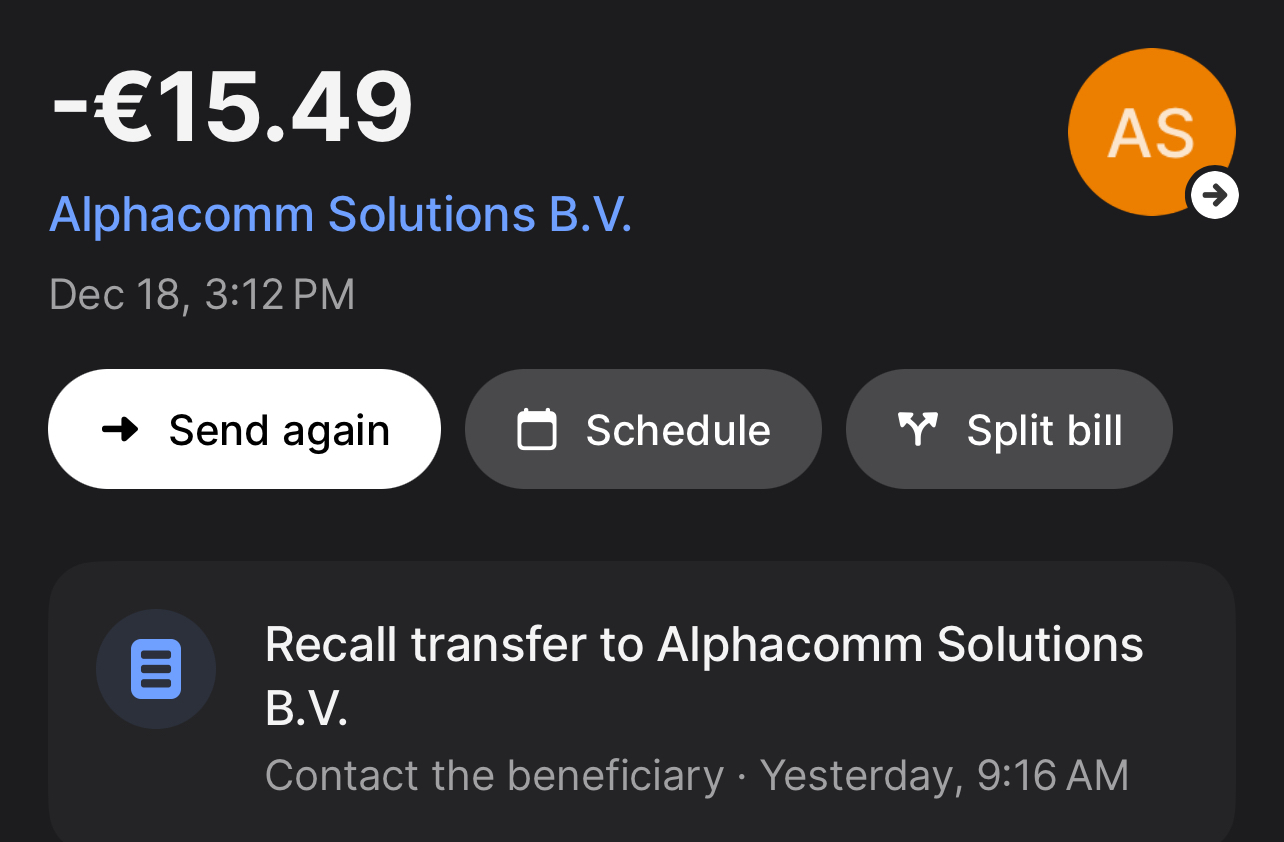Click the AS initials in the avatar

point(1152,133)
